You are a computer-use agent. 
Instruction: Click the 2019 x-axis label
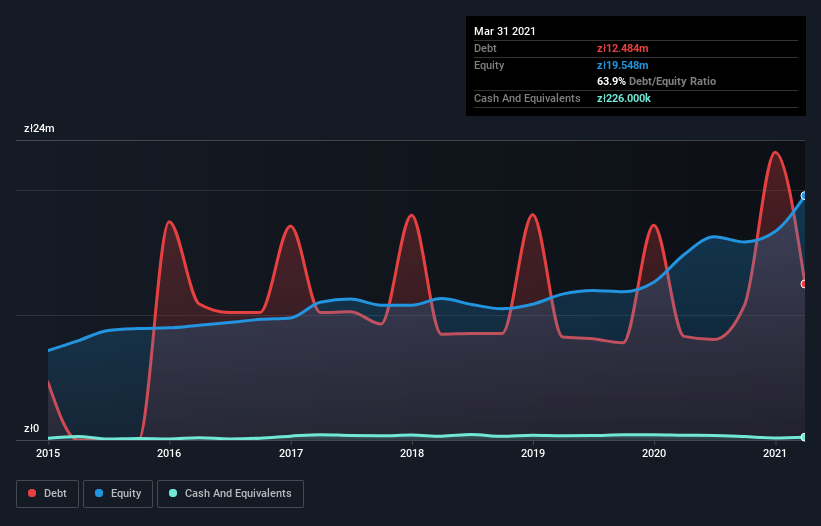533,453
